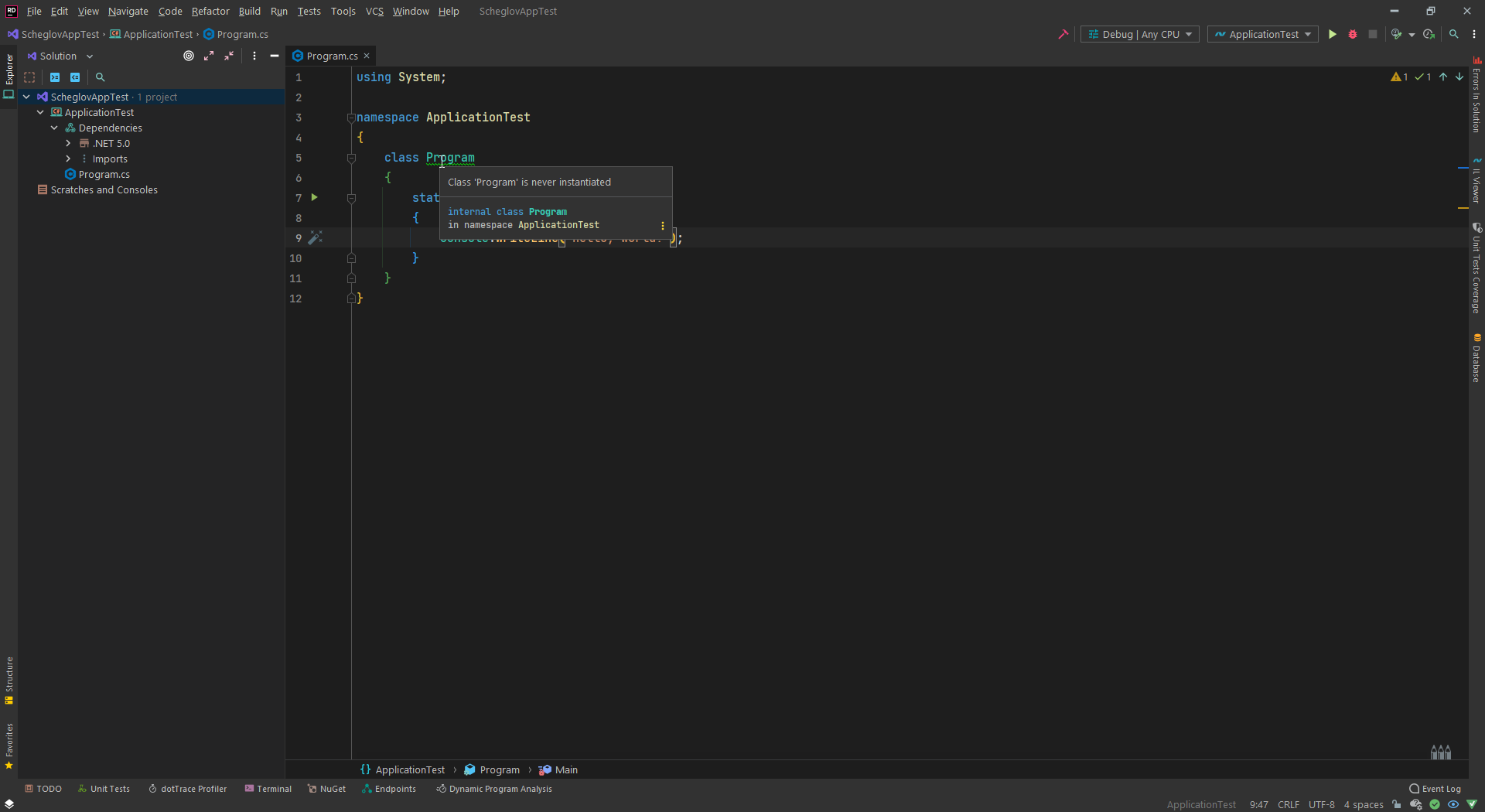Start debugging with the red bug icon
The image size is (1485, 812).
(1353, 34)
